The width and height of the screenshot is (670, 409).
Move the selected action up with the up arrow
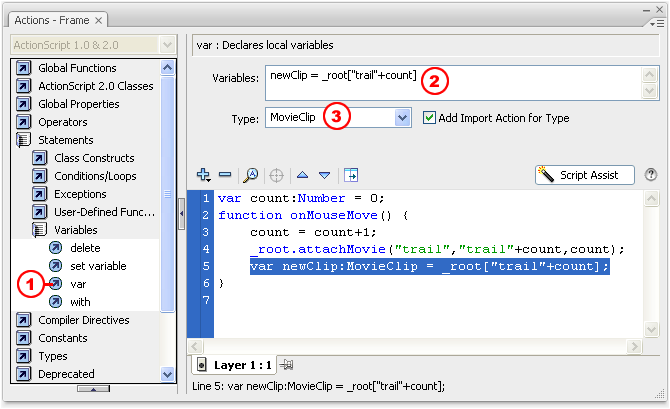303,174
